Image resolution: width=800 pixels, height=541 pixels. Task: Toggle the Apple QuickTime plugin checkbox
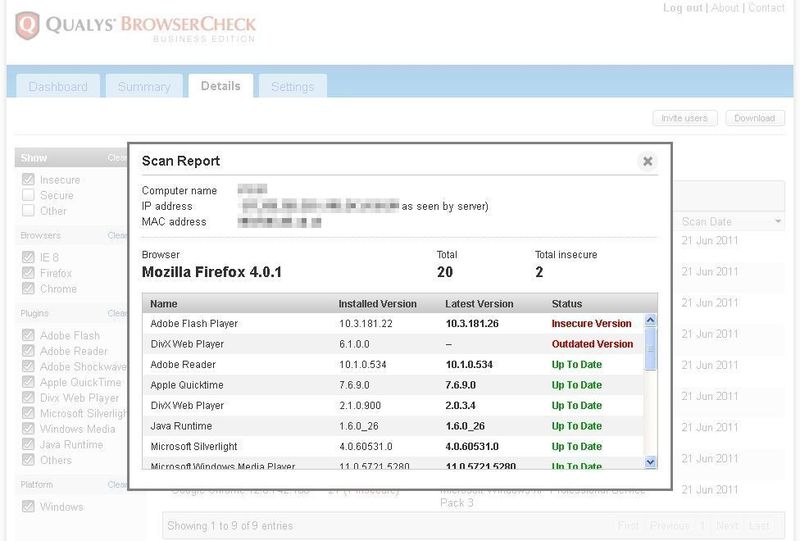(29, 382)
